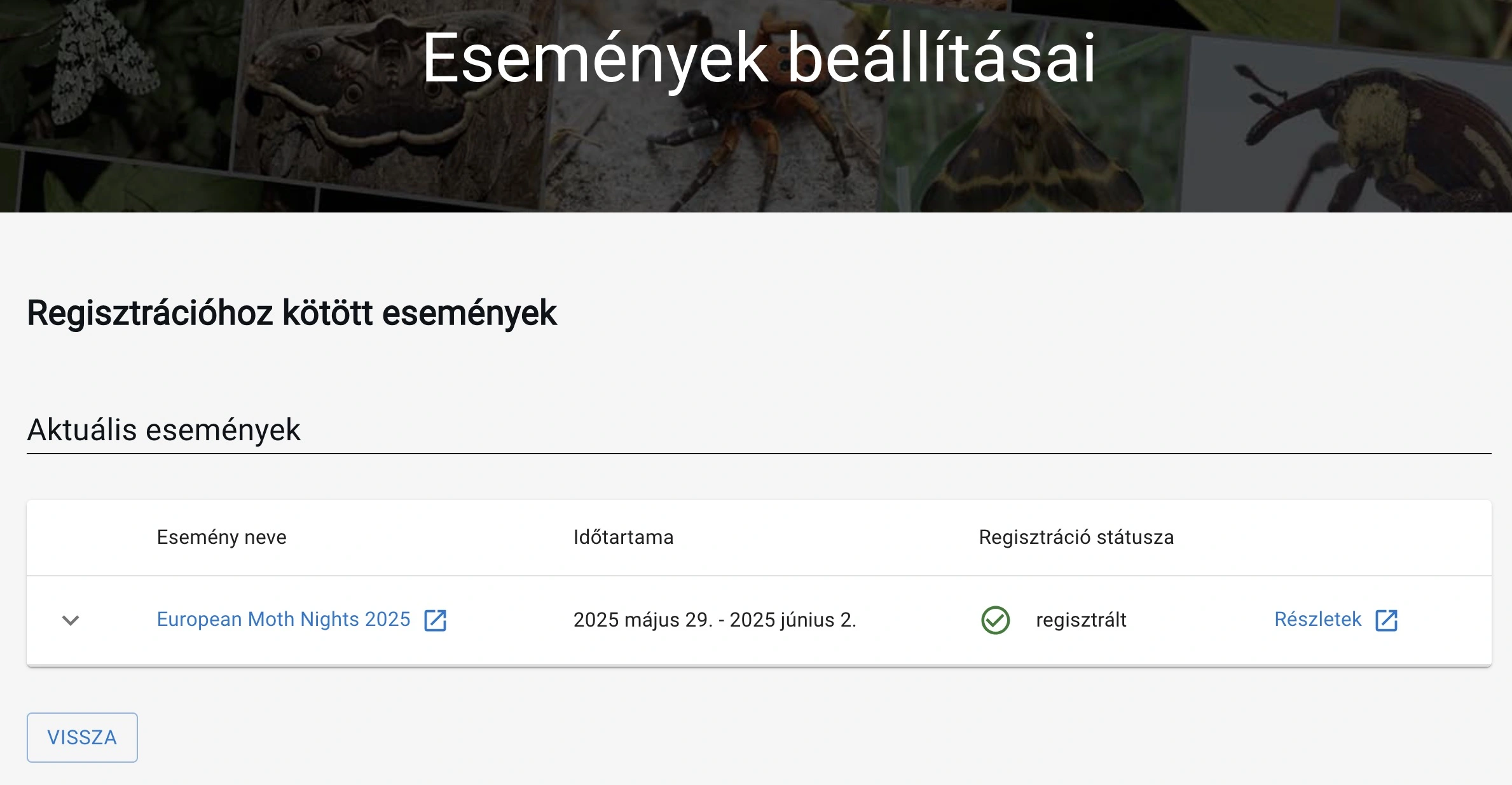This screenshot has height=785, width=1512.
Task: Select the Aktuális események section header
Action: point(163,430)
